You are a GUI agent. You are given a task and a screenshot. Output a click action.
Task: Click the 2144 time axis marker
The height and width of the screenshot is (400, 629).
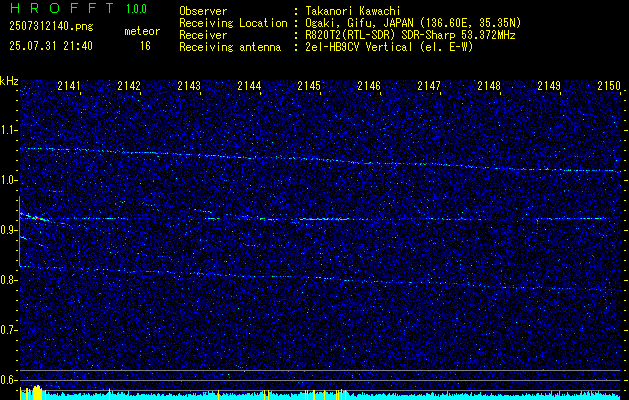(249, 86)
